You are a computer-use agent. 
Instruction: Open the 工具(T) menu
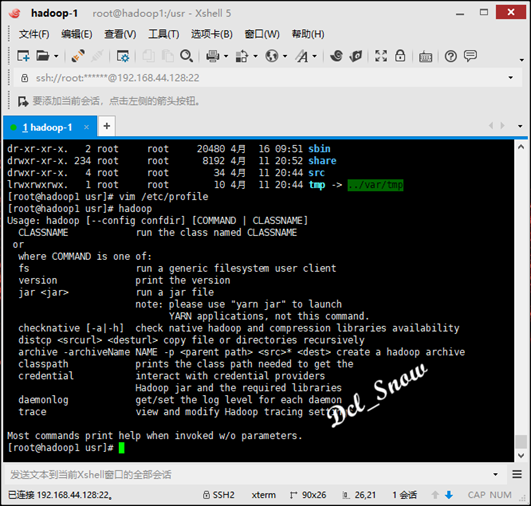tap(164, 34)
